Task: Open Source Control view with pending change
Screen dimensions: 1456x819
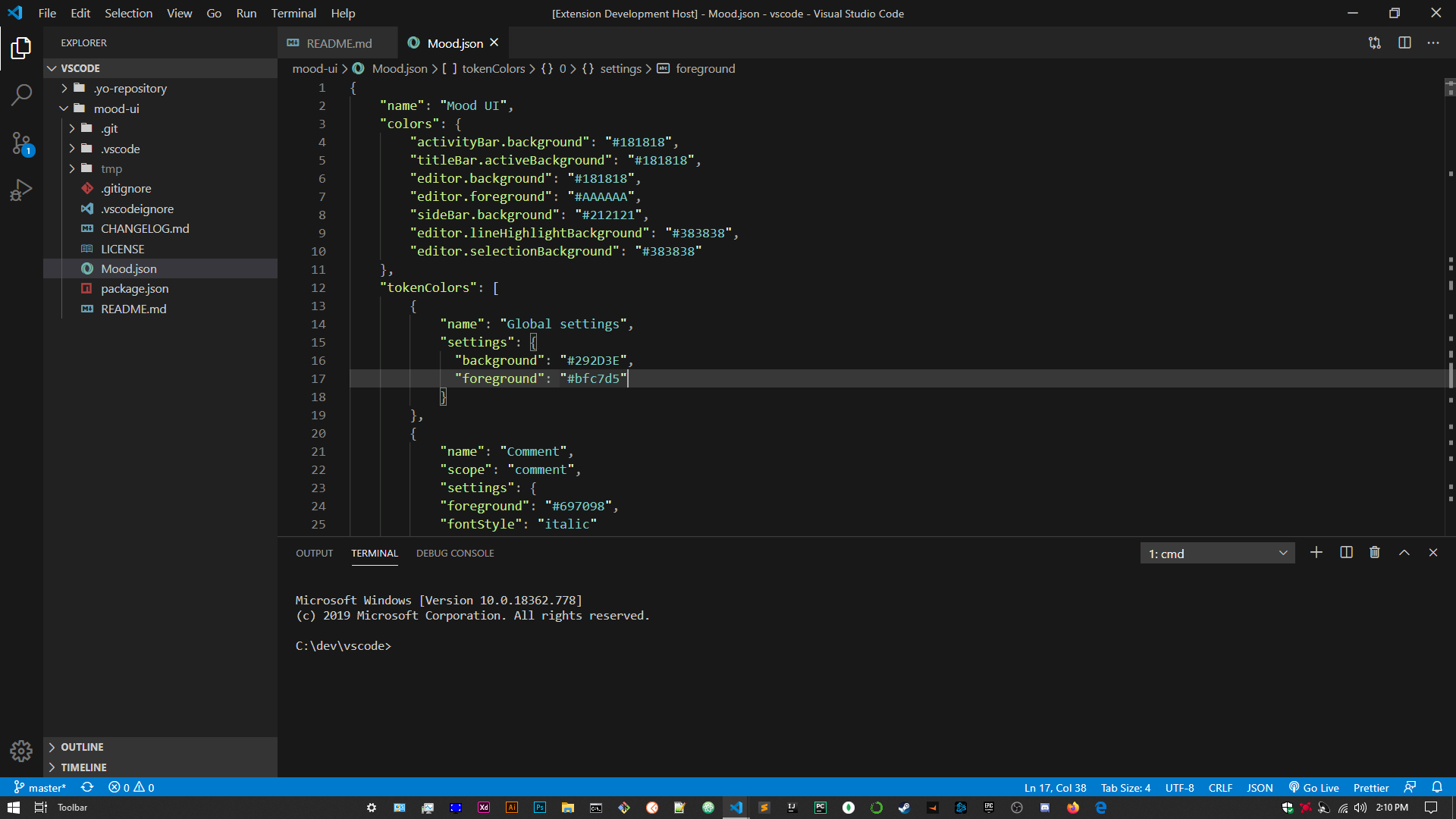Action: (x=21, y=143)
